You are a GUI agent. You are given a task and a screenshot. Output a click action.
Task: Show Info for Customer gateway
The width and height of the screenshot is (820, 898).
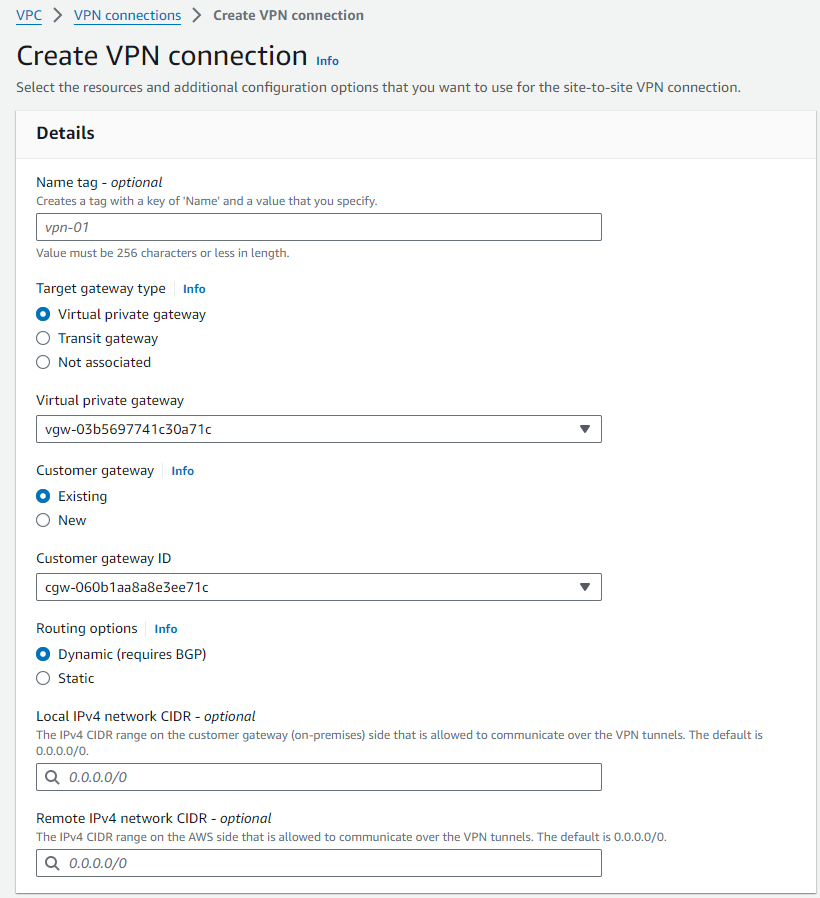click(x=182, y=471)
